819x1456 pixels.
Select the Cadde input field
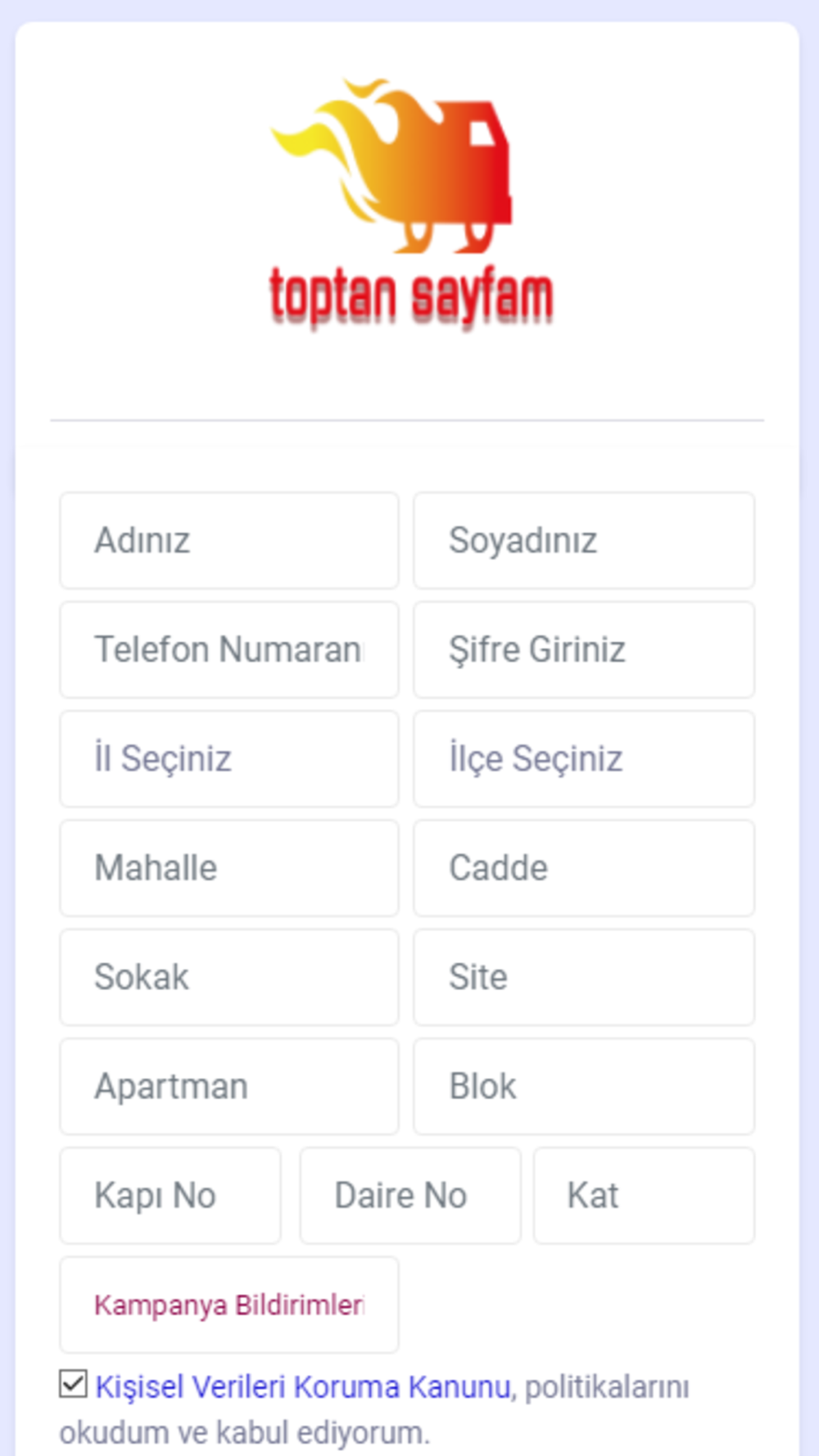pos(584,868)
